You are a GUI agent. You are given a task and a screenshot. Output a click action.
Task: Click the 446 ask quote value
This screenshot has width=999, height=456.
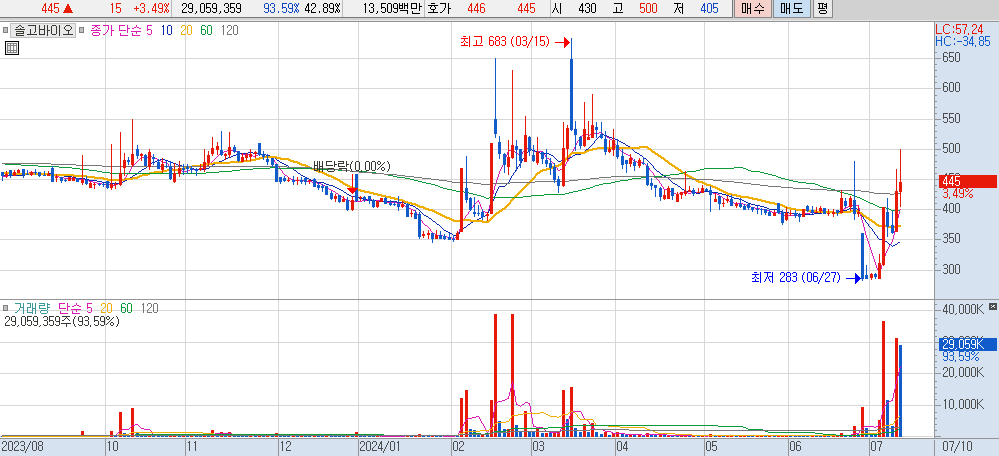(x=475, y=9)
